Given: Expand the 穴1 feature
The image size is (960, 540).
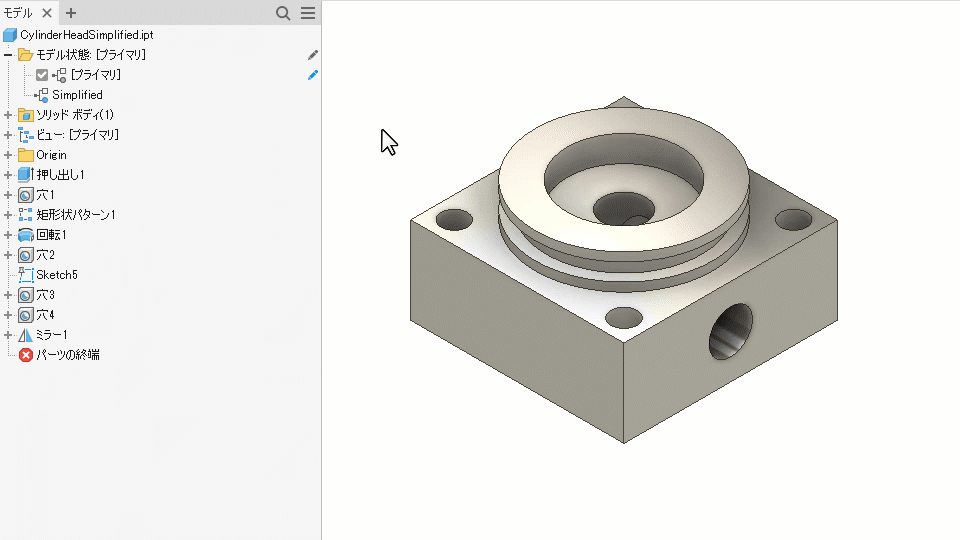Looking at the screenshot, I should click(x=8, y=195).
